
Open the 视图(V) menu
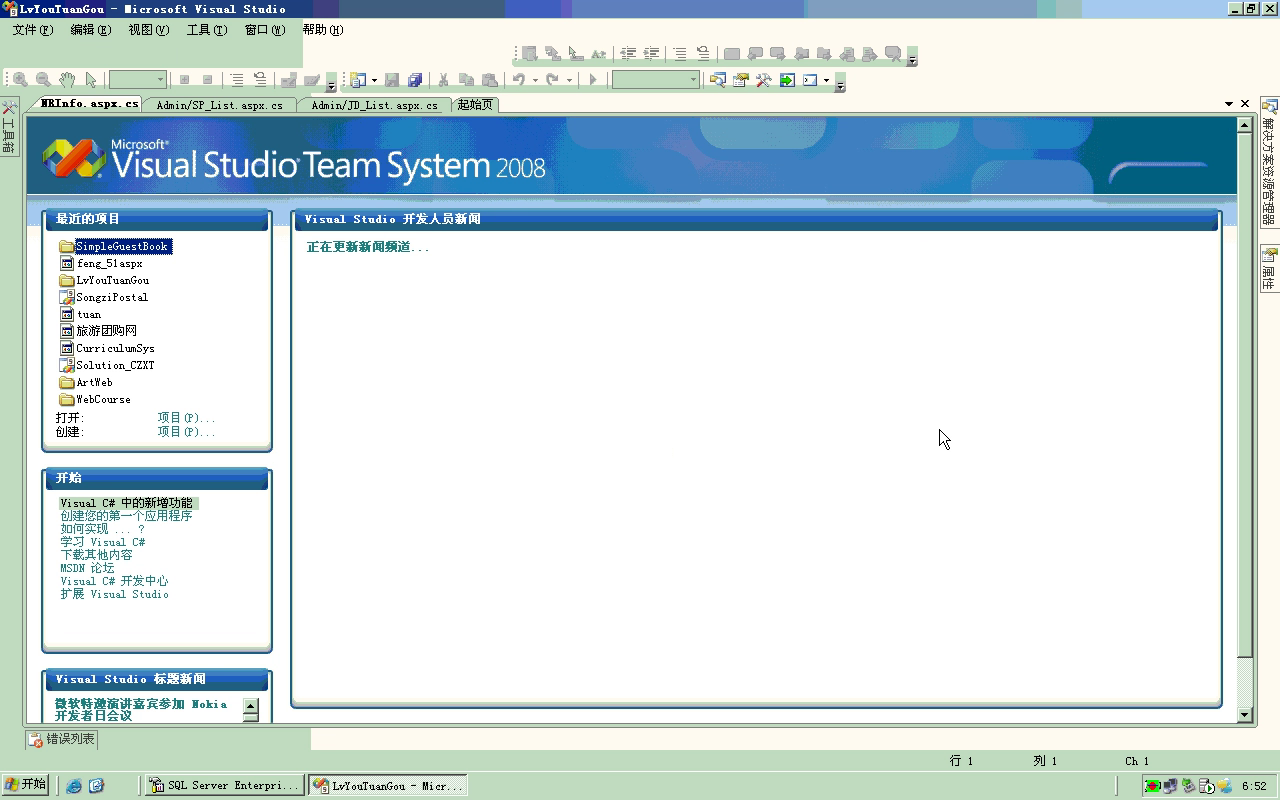148,30
